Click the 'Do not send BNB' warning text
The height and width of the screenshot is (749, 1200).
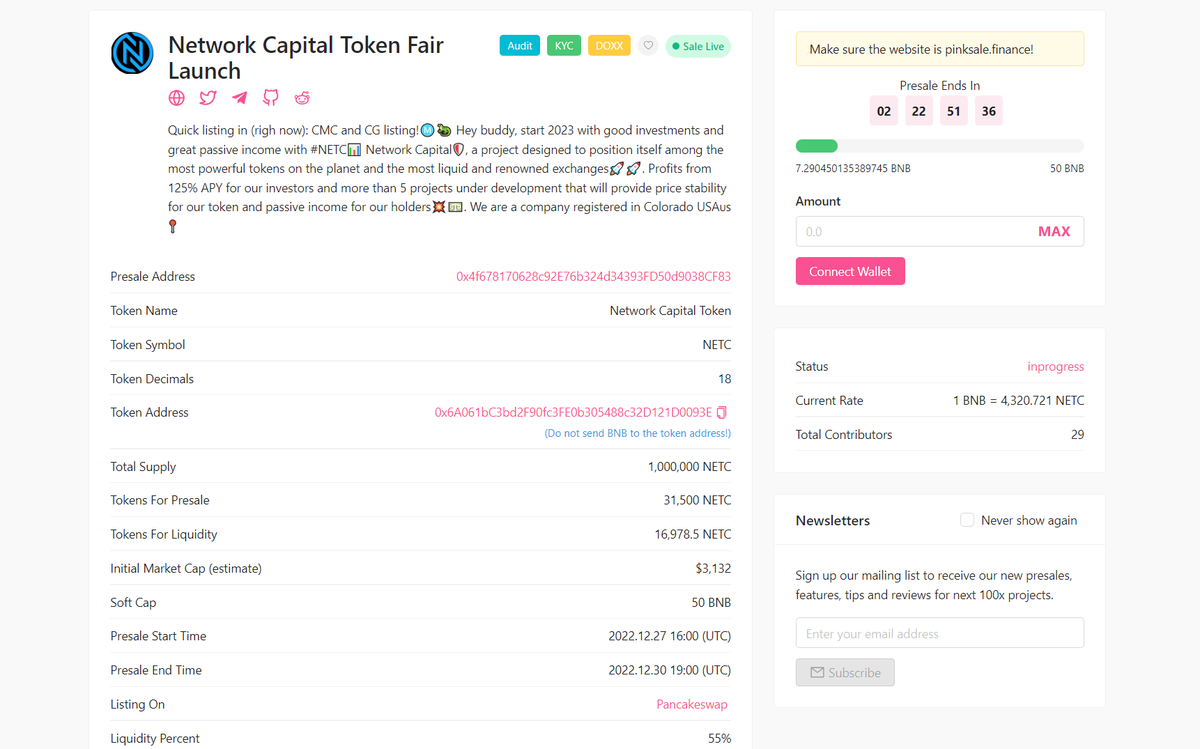(x=638, y=433)
